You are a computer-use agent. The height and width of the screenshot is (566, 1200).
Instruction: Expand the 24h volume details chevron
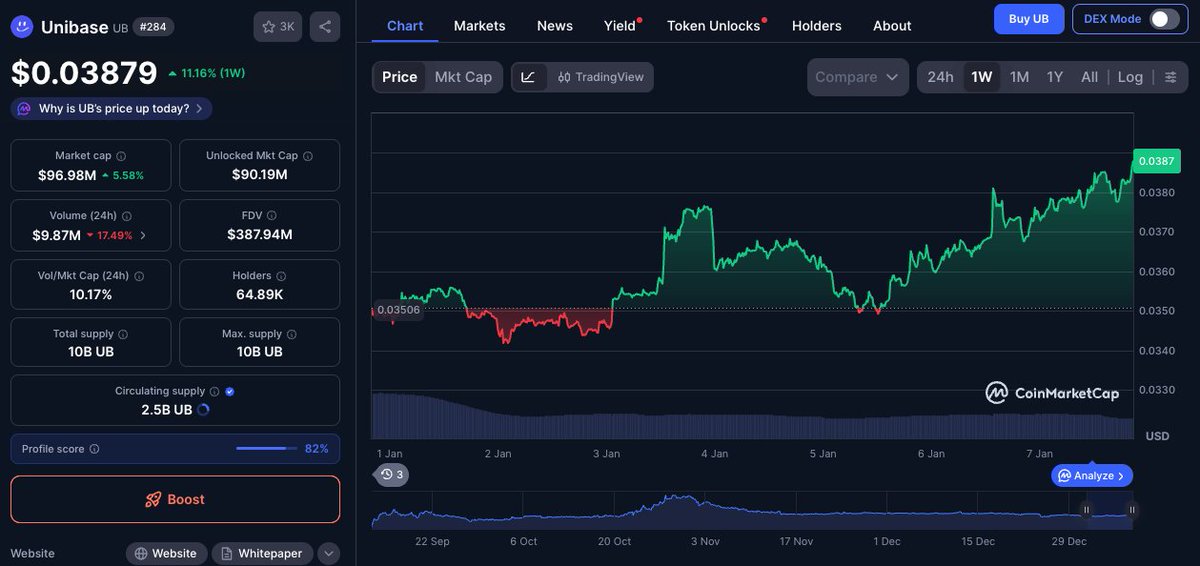[143, 236]
